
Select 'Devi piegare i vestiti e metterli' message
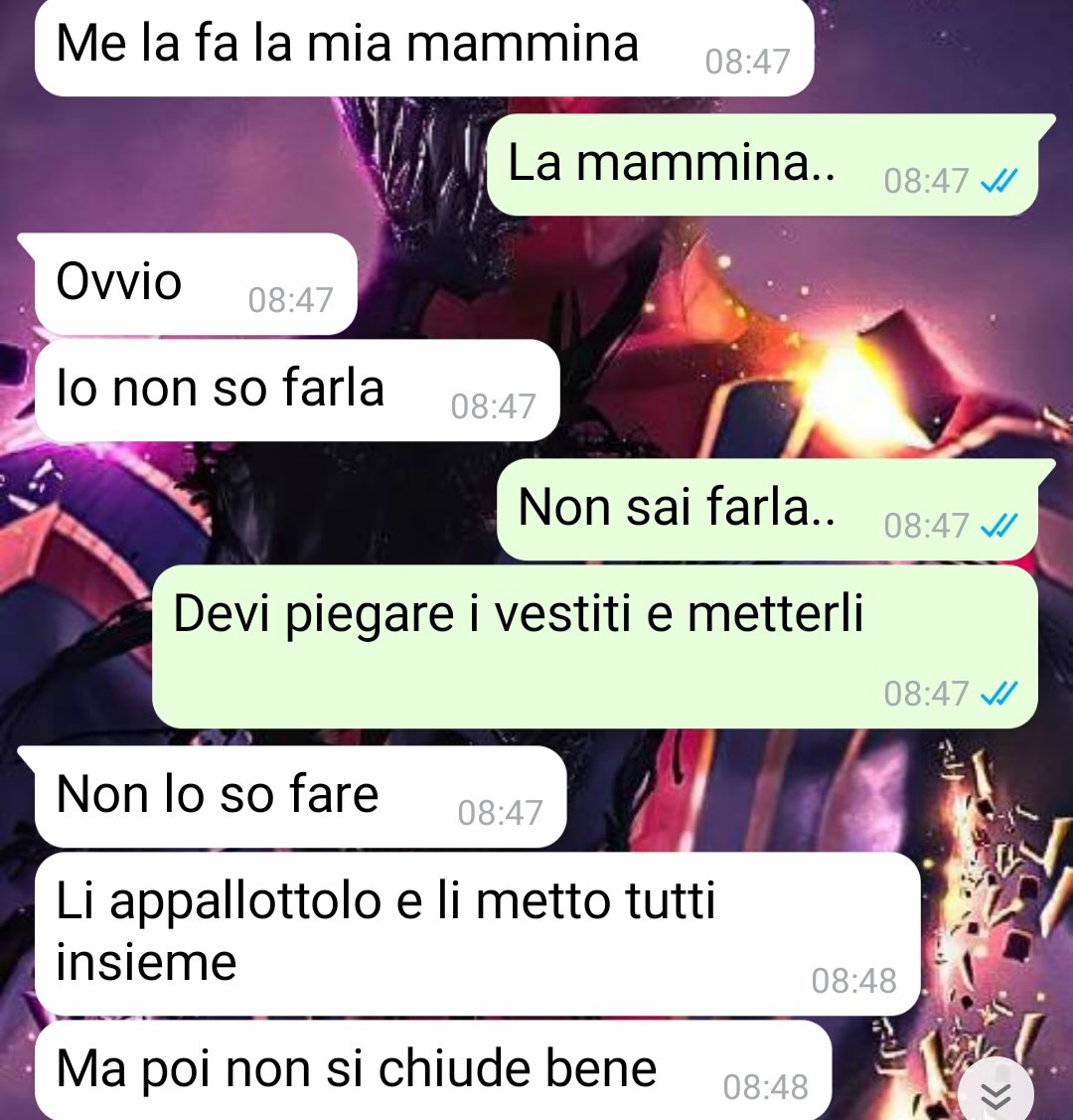point(595,646)
